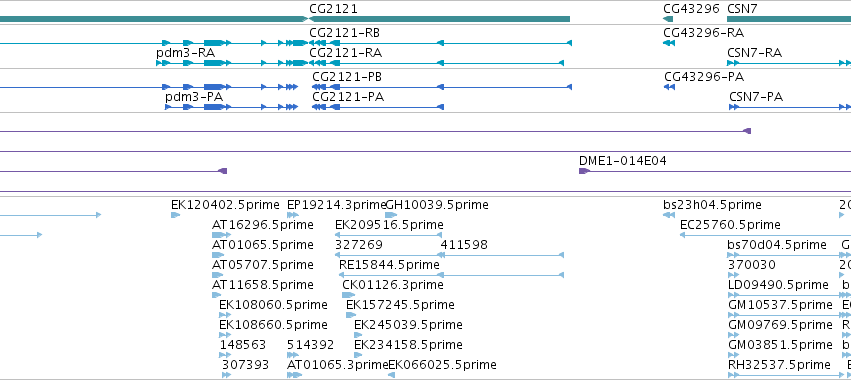Select the EC25760.5prime EST label

[x=730, y=225]
